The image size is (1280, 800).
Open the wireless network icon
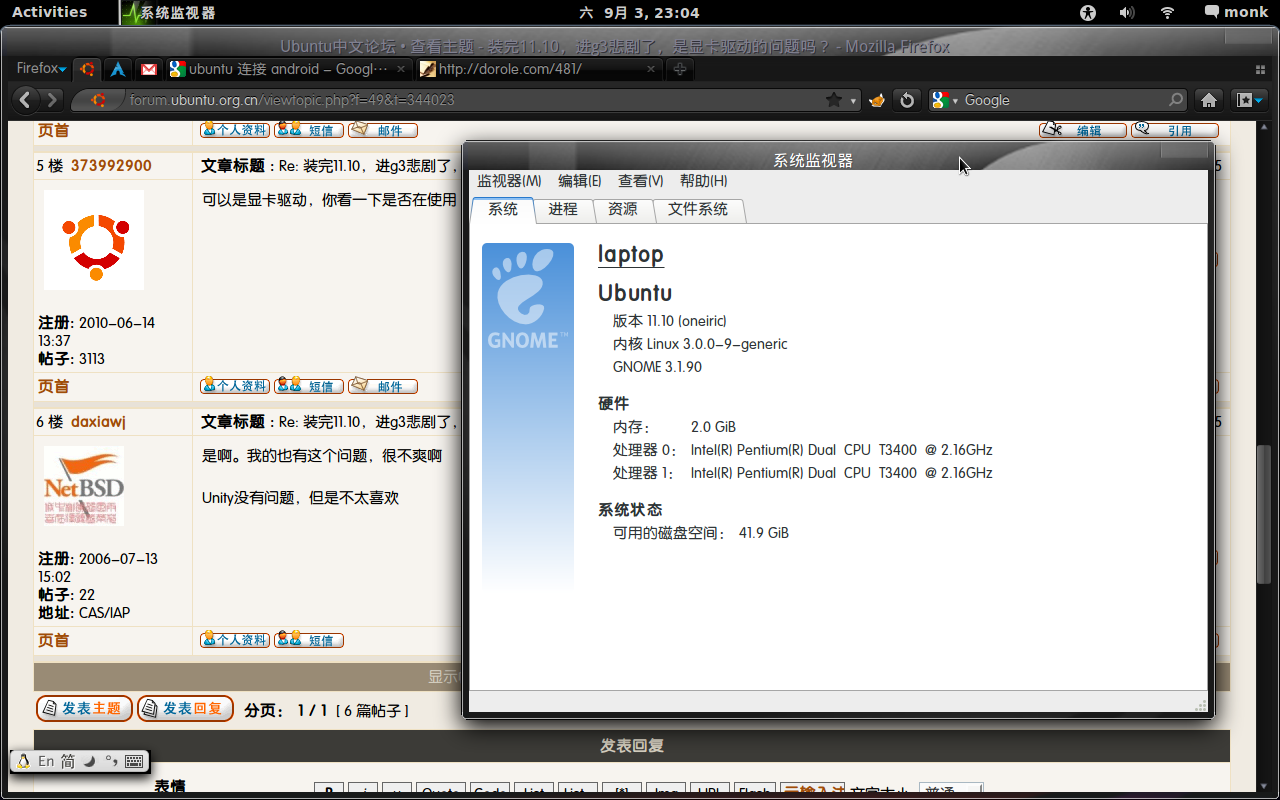coord(1167,13)
